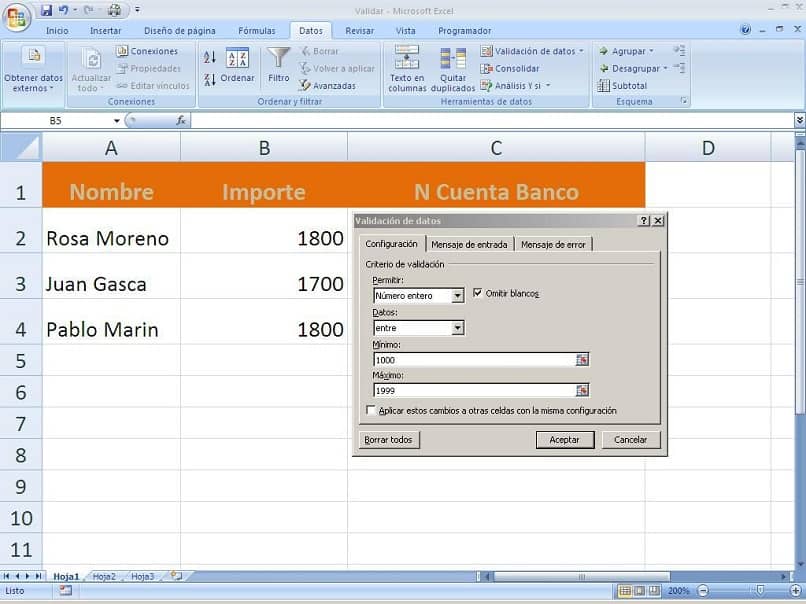Viewport: 806px width, 604px height.
Task: Click the vertical scrollbar thumb
Action: [x=800, y=282]
